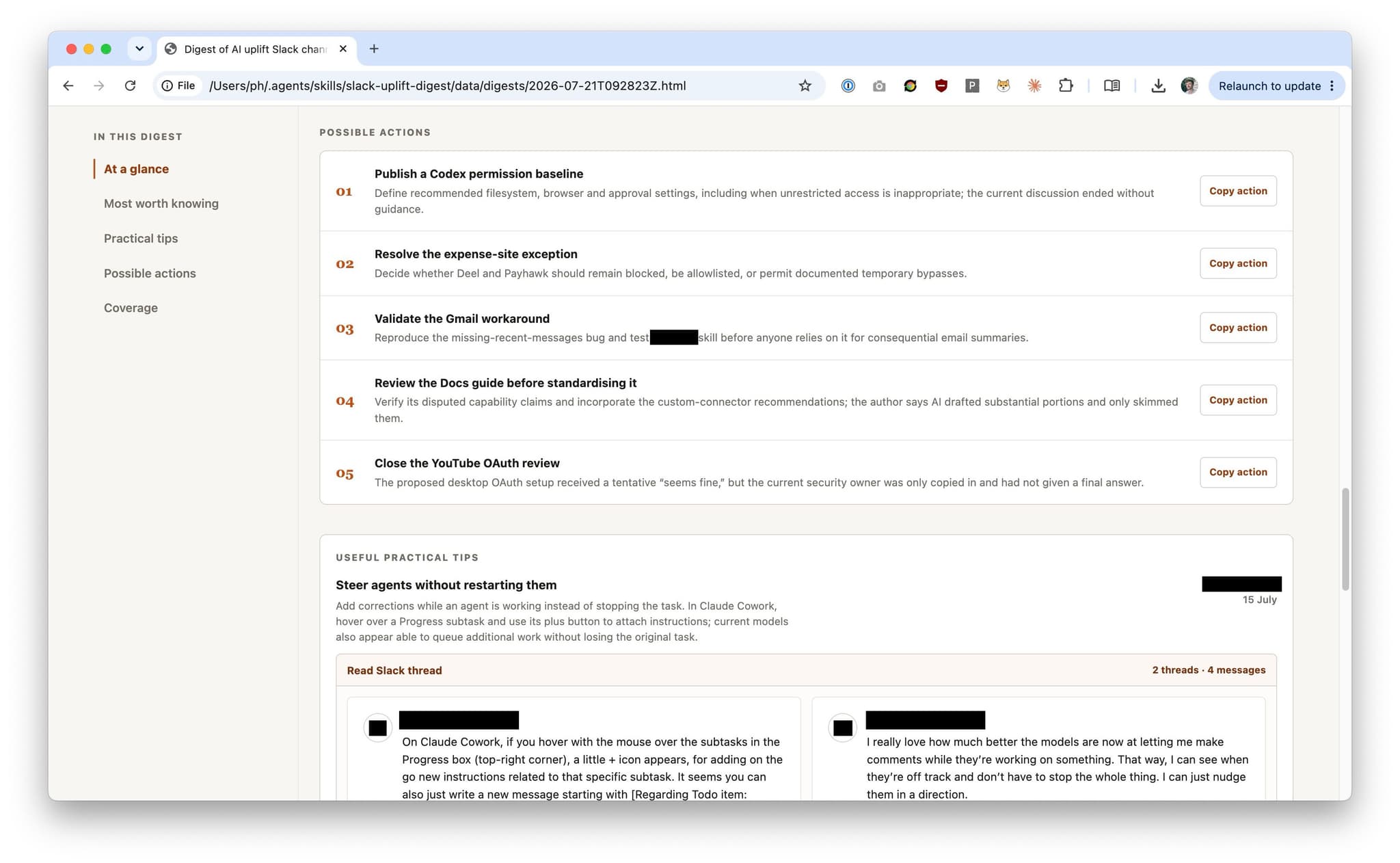The width and height of the screenshot is (1400, 863).
Task: Click the File site info chip
Action: pos(179,85)
